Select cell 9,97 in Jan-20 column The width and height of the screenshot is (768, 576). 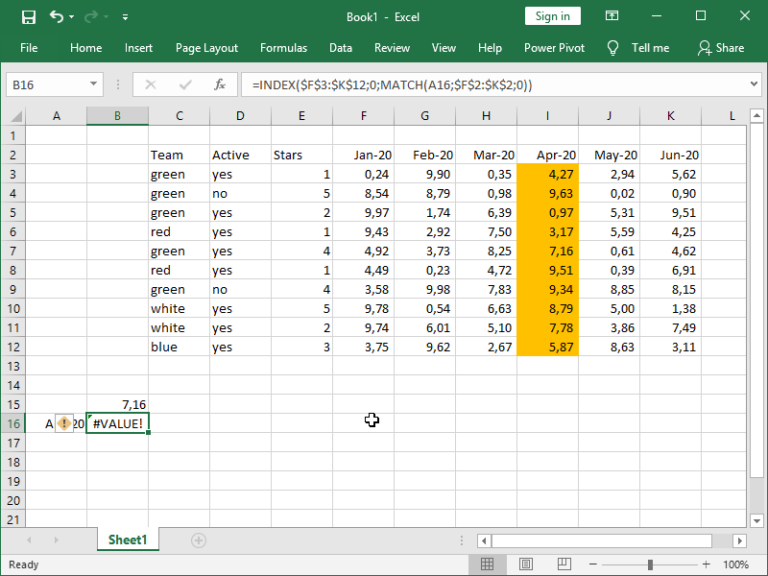[363, 213]
